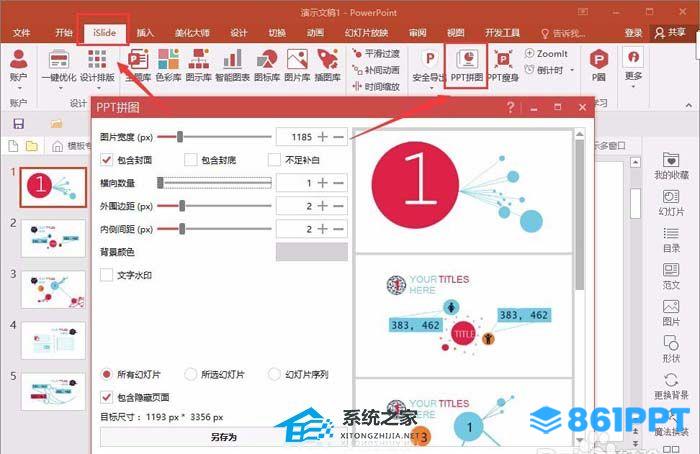This screenshot has width=700, height=454.
Task: Switch to the 开始 tab
Action: pyautogui.click(x=64, y=33)
